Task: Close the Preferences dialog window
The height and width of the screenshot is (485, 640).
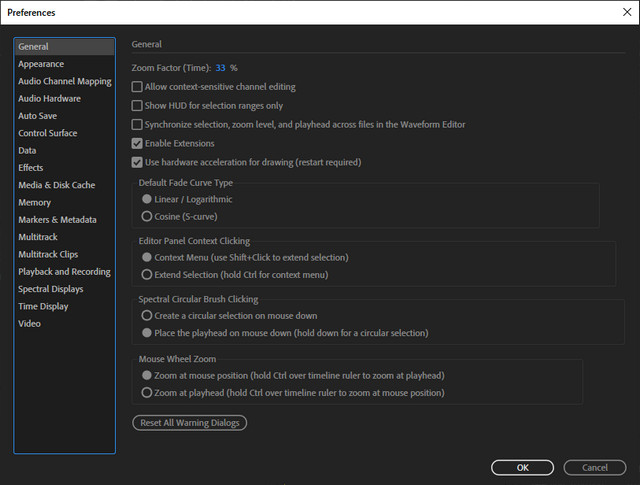Action: pyautogui.click(x=626, y=12)
